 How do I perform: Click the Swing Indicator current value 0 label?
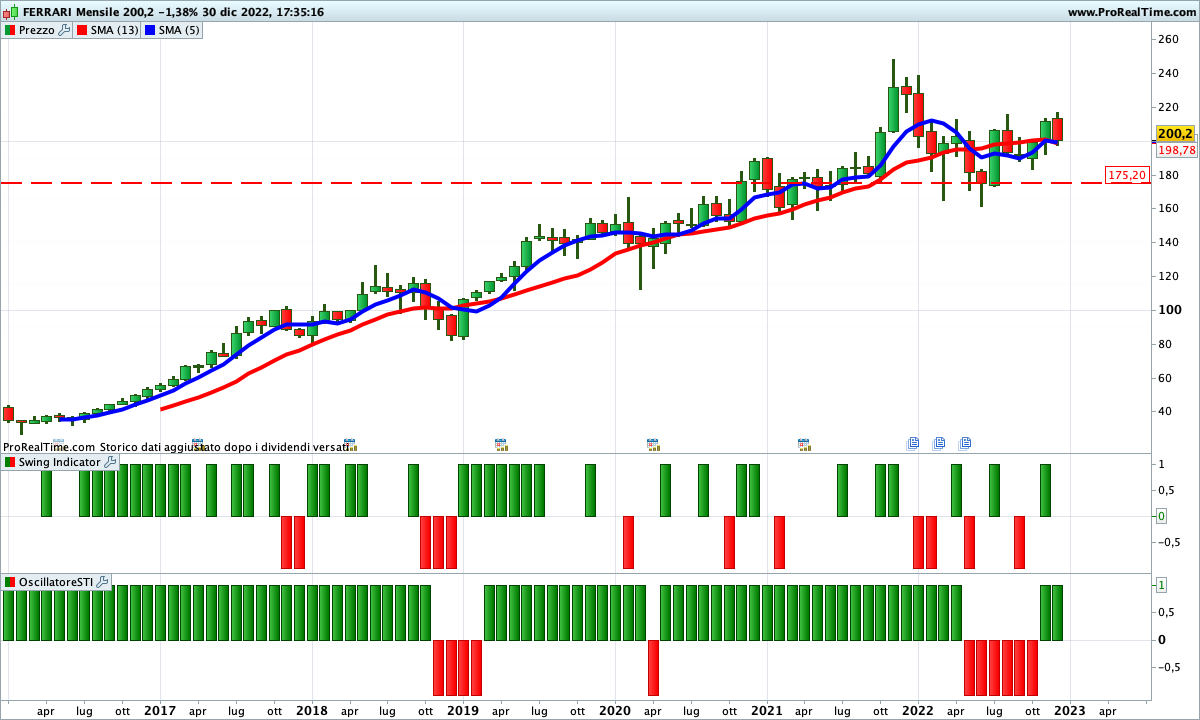(x=1161, y=516)
